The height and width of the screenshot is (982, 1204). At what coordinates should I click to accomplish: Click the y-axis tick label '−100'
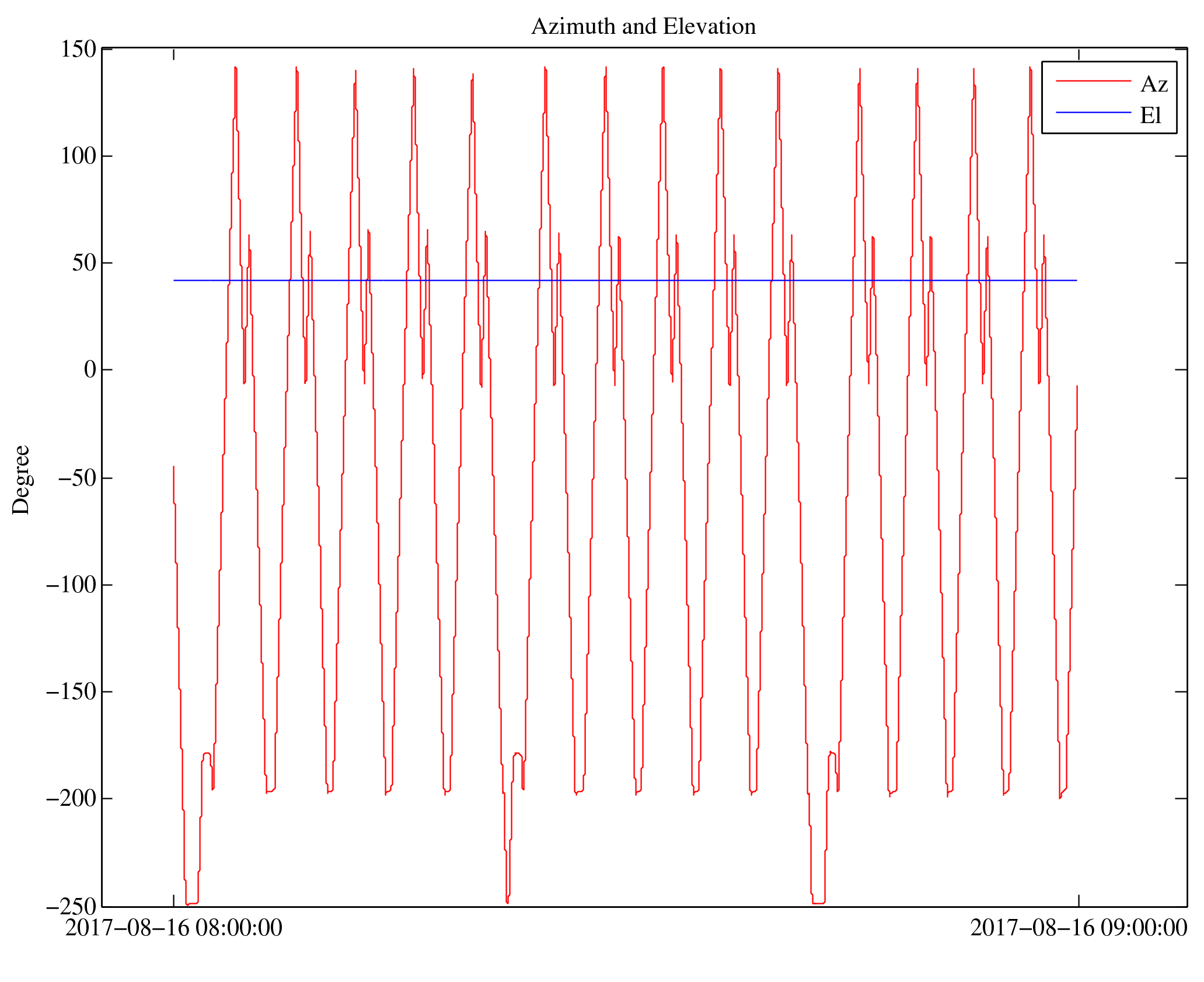pyautogui.click(x=71, y=584)
